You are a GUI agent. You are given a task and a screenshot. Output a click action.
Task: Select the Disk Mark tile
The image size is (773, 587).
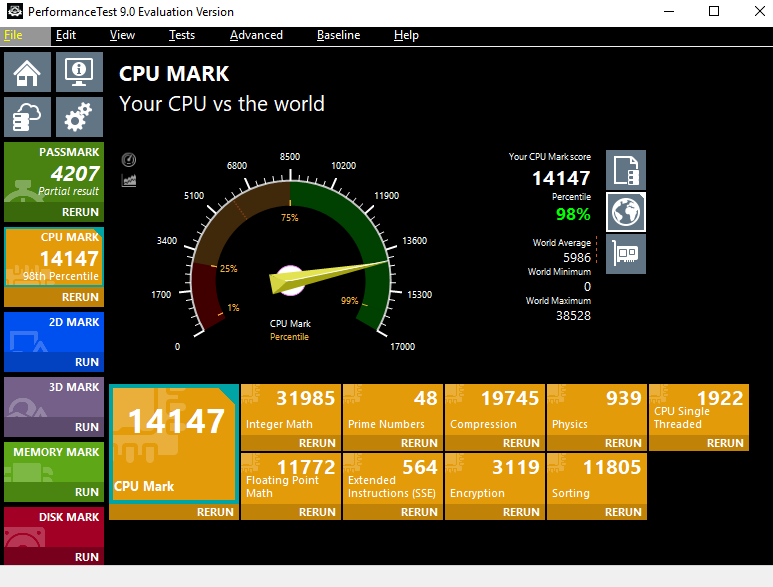click(54, 527)
